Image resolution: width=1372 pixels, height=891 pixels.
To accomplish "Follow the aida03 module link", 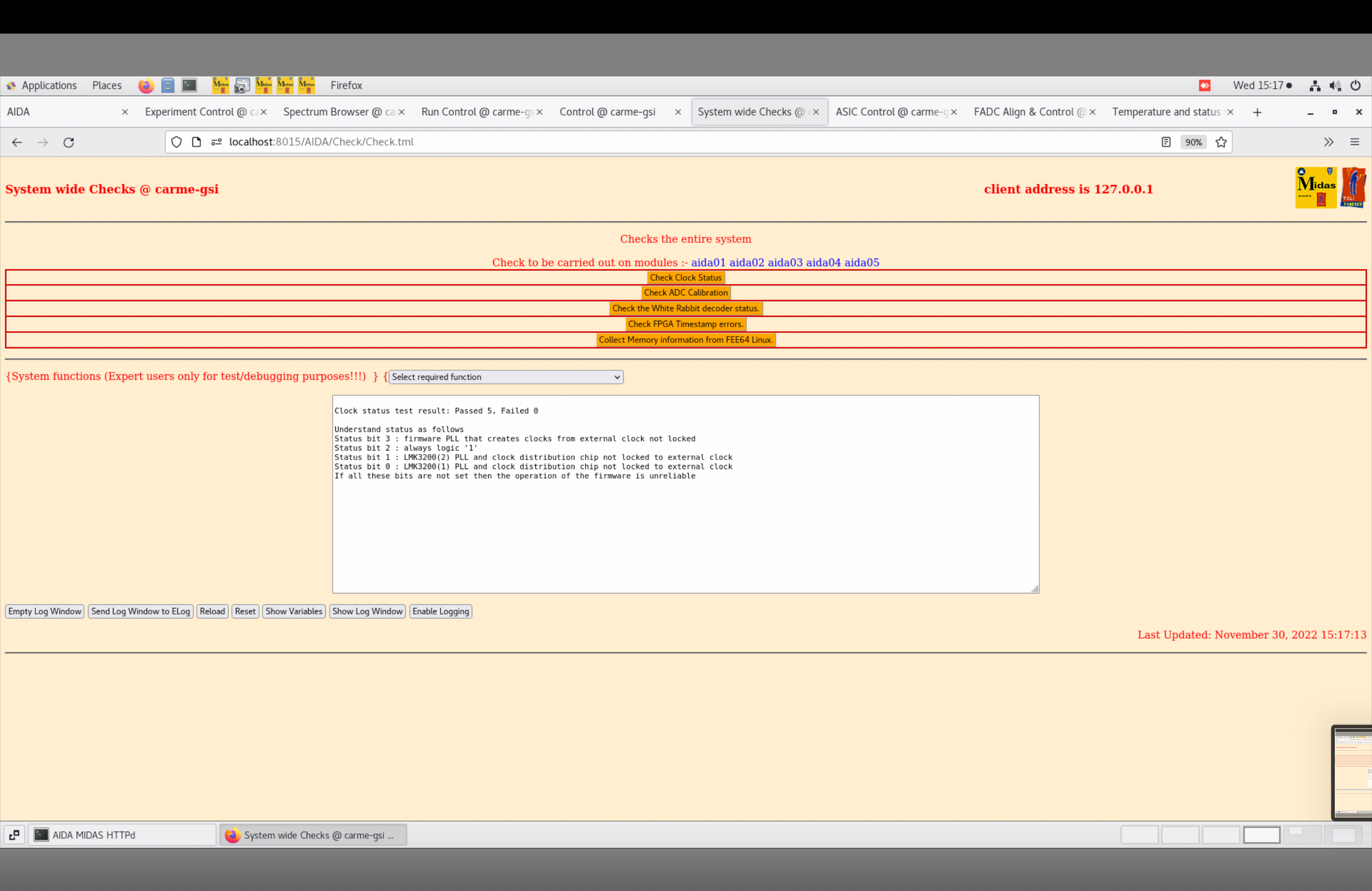I will coord(784,263).
